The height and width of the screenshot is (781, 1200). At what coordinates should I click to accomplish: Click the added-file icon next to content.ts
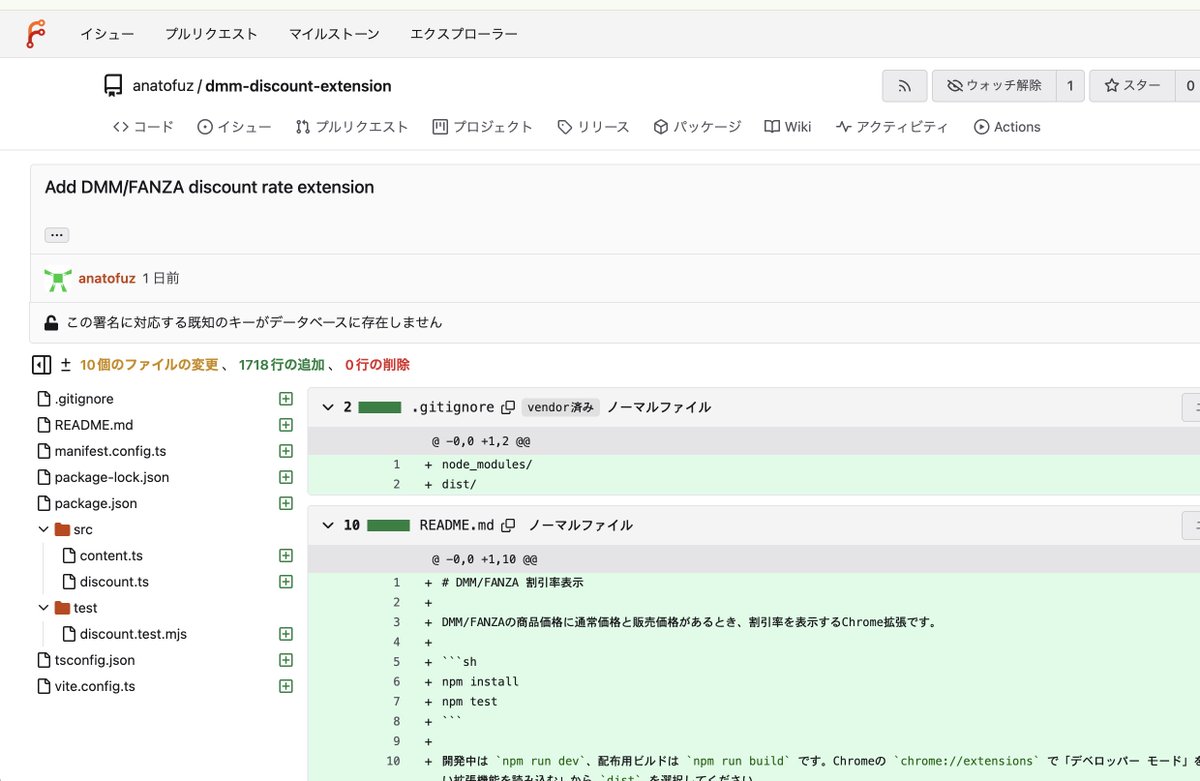[x=286, y=555]
